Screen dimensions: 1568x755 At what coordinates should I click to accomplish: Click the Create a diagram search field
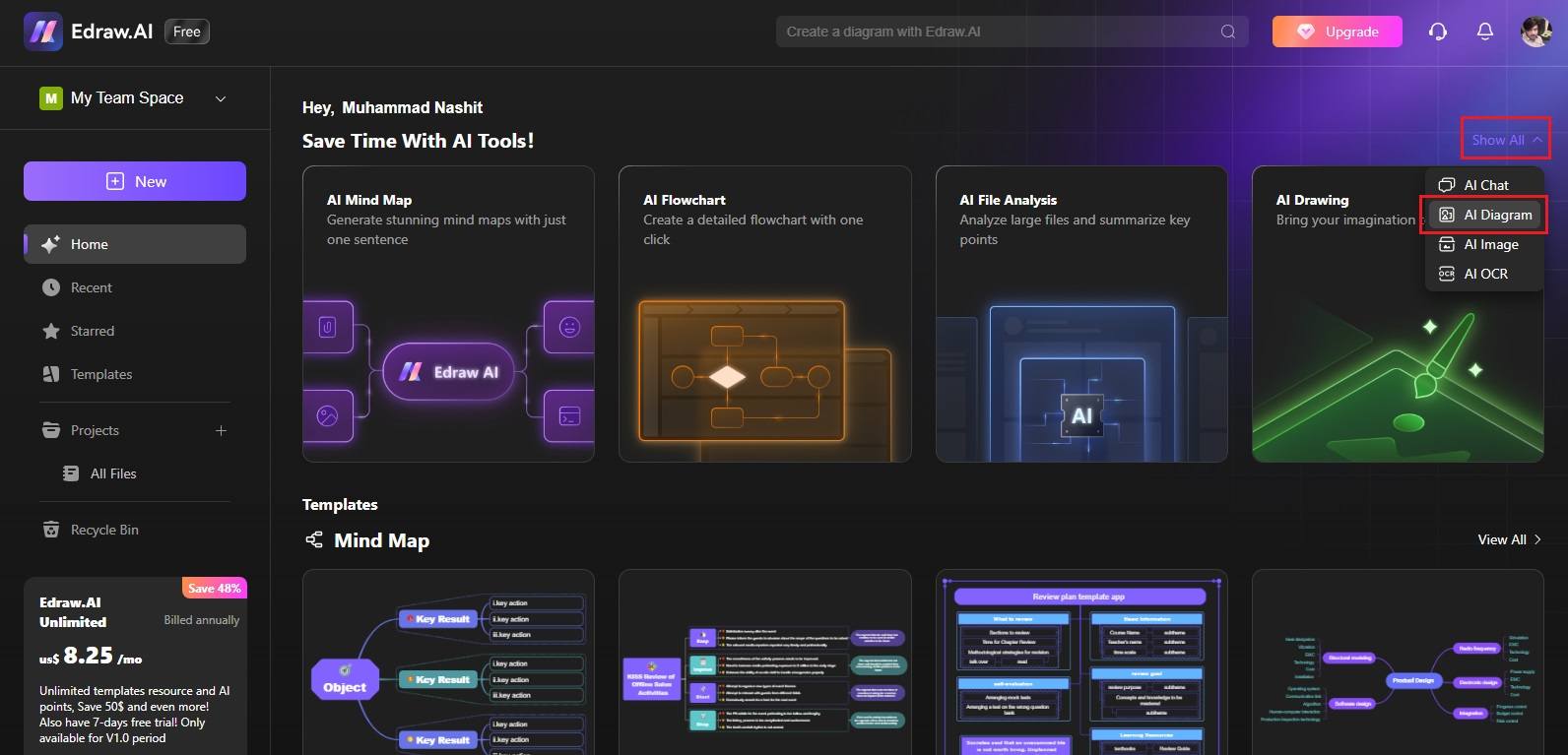[1012, 31]
